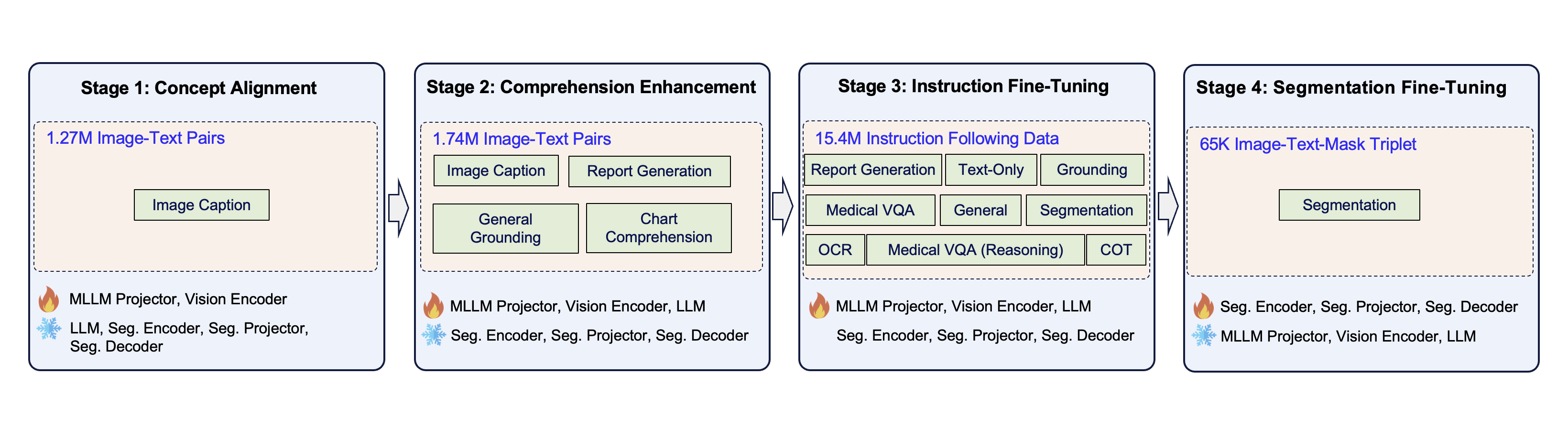This screenshot has height=428, width=1568.
Task: Select the OCR box
Action: pos(835,250)
